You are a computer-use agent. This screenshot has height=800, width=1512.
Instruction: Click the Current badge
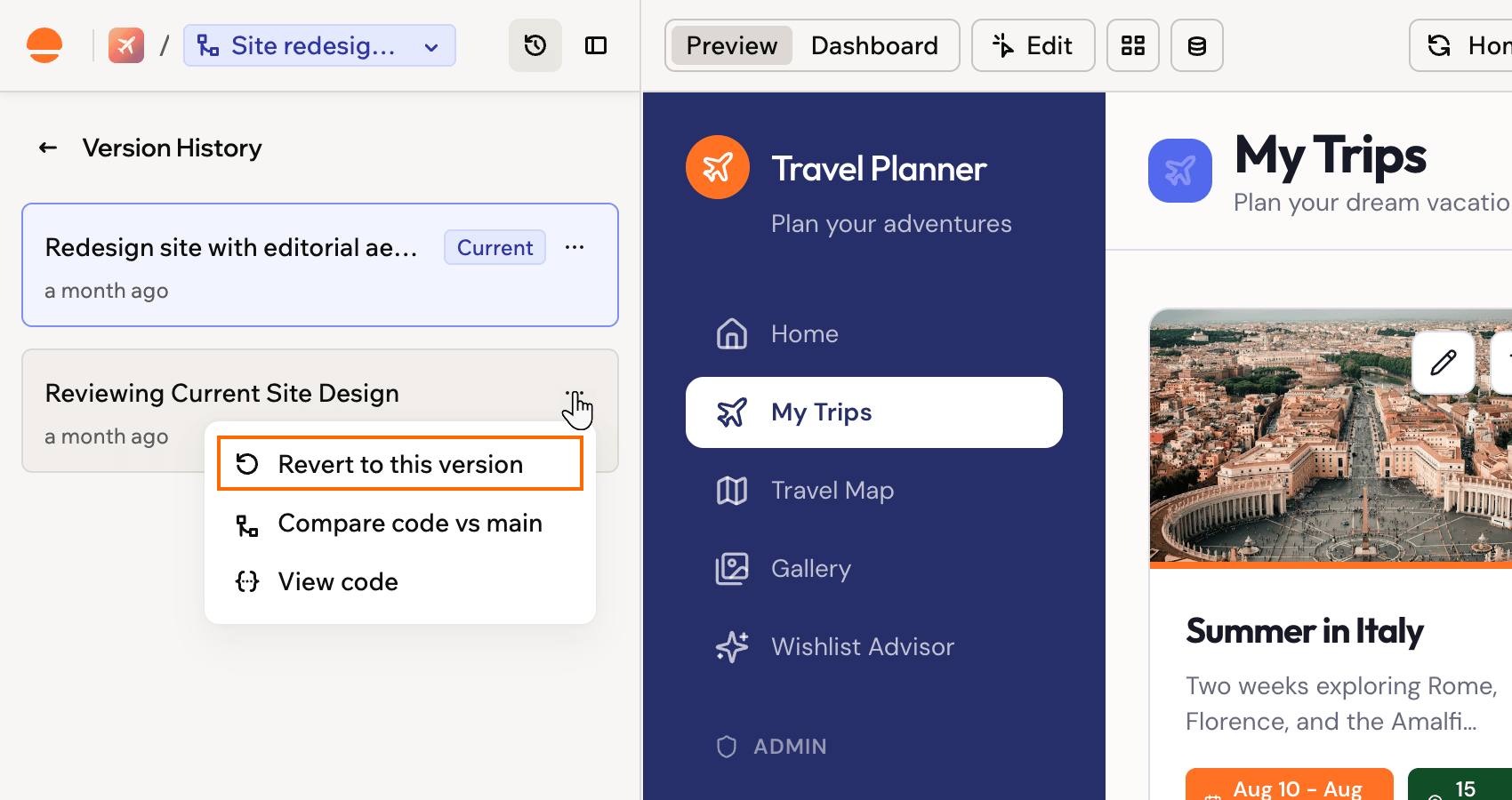pos(495,247)
